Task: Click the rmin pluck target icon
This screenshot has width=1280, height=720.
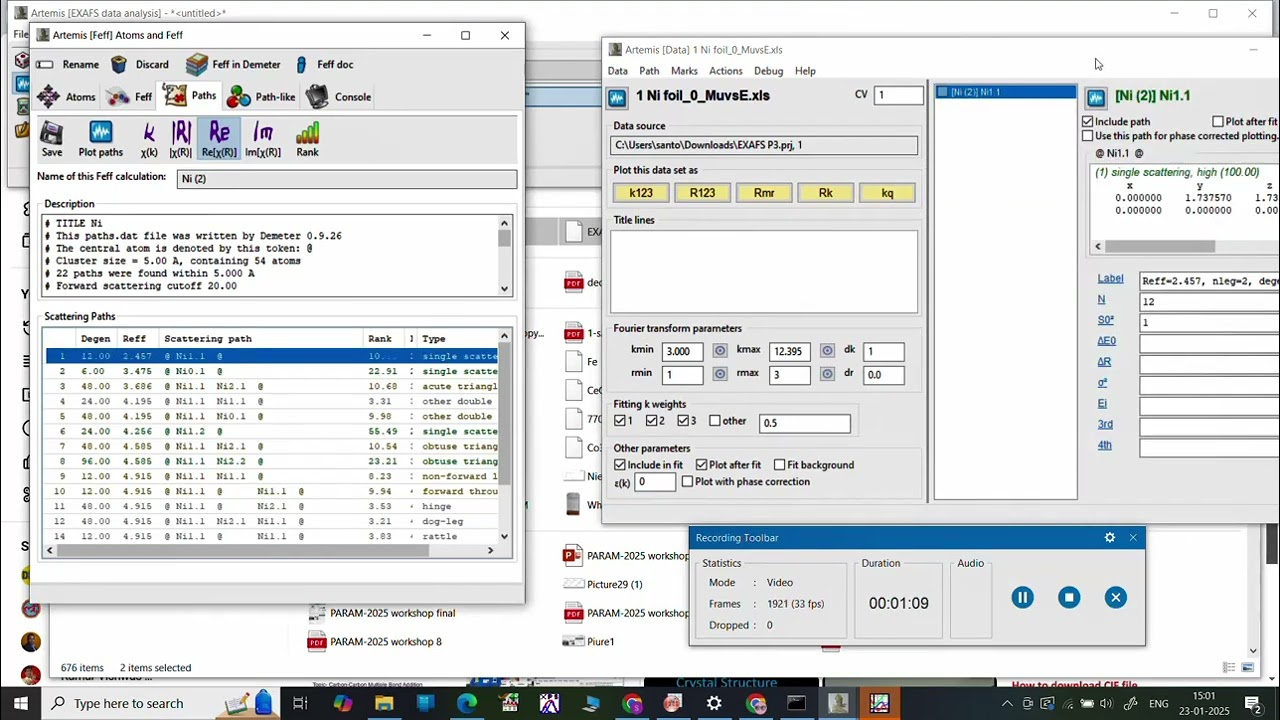Action: click(x=719, y=374)
